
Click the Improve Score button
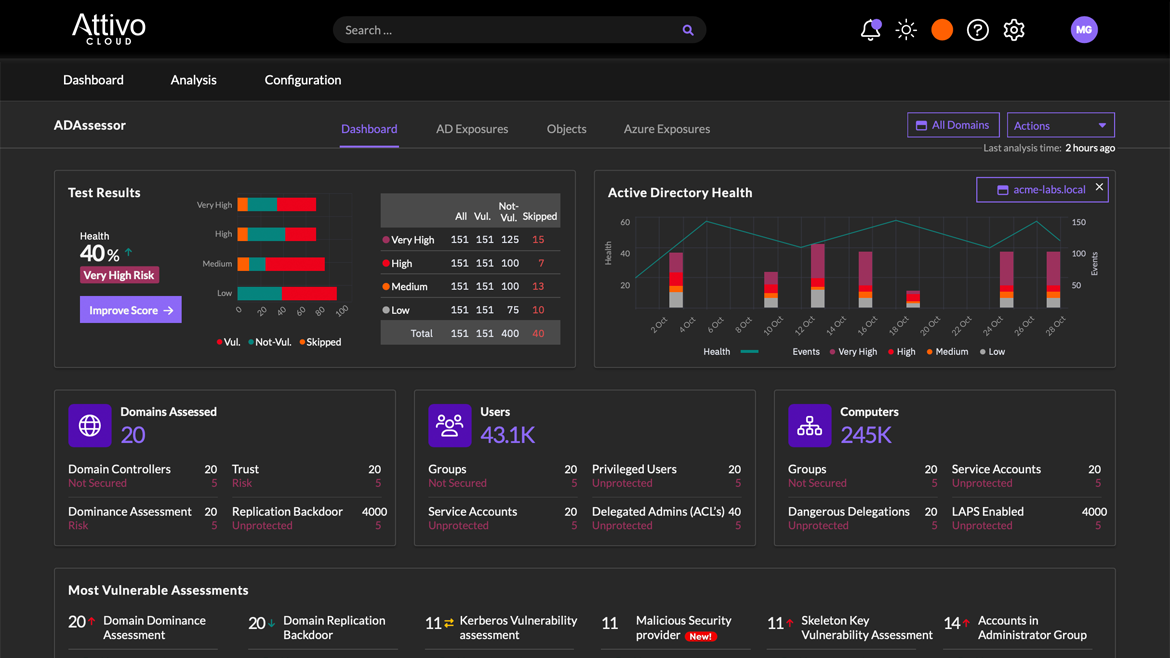(131, 310)
